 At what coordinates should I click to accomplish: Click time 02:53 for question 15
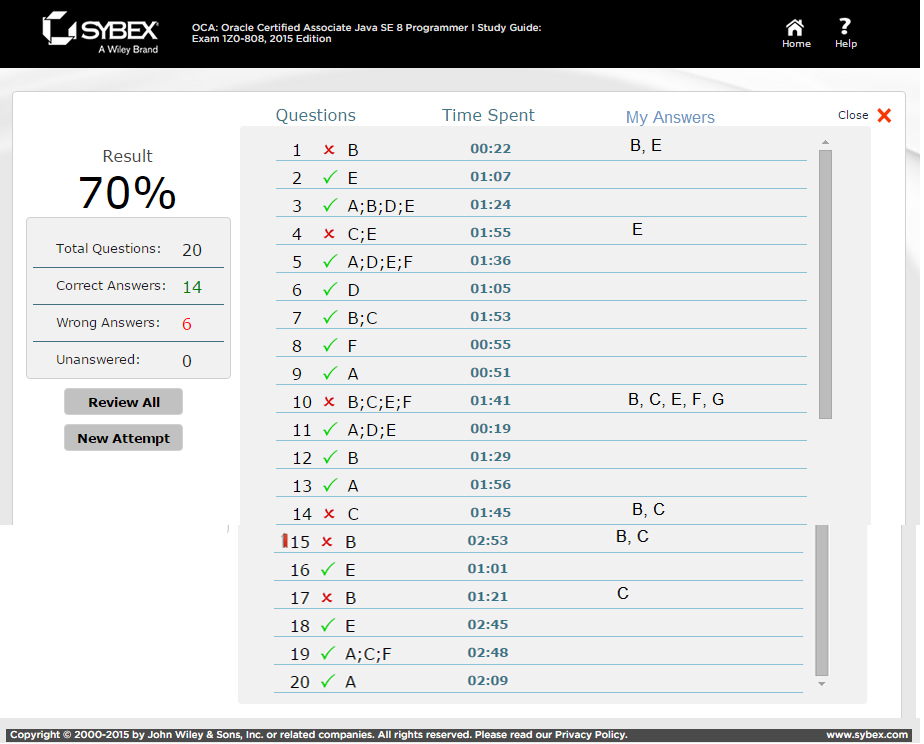(x=488, y=540)
